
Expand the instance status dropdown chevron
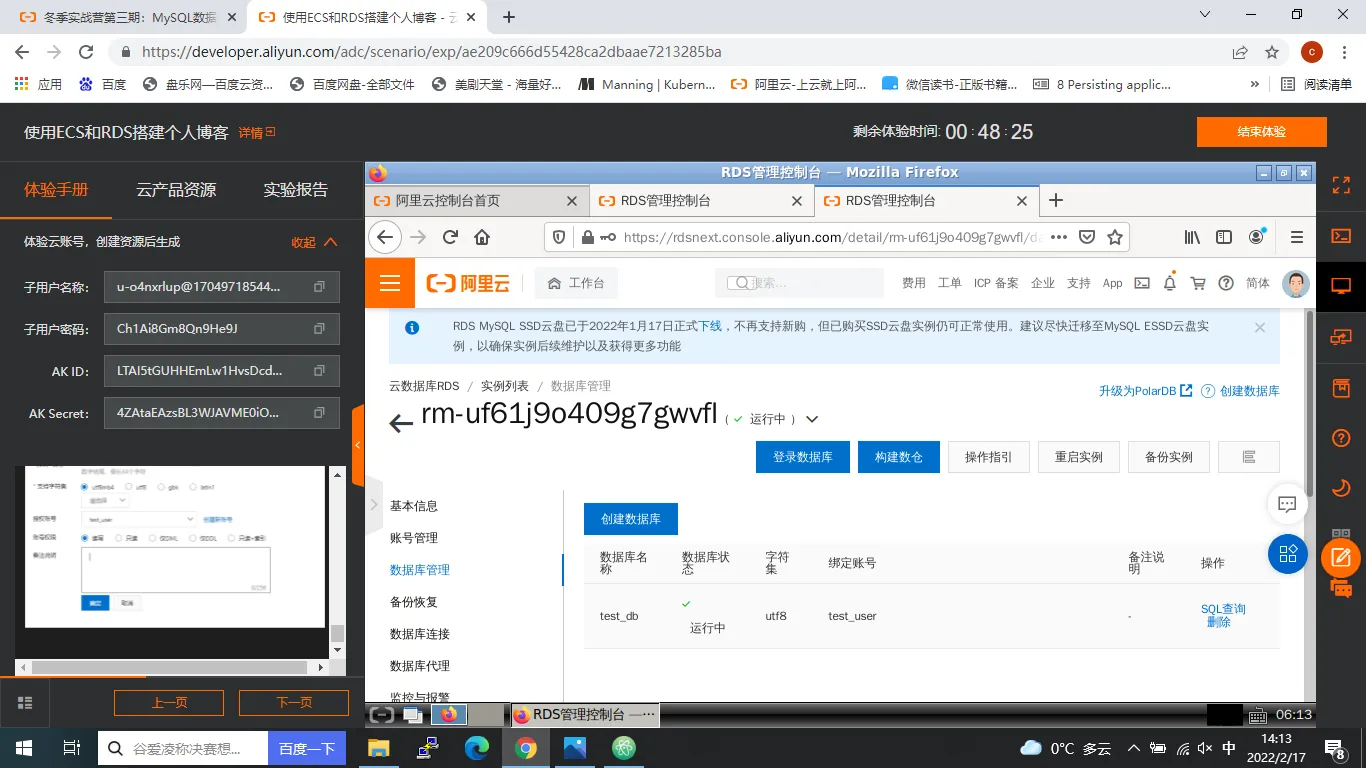click(812, 419)
